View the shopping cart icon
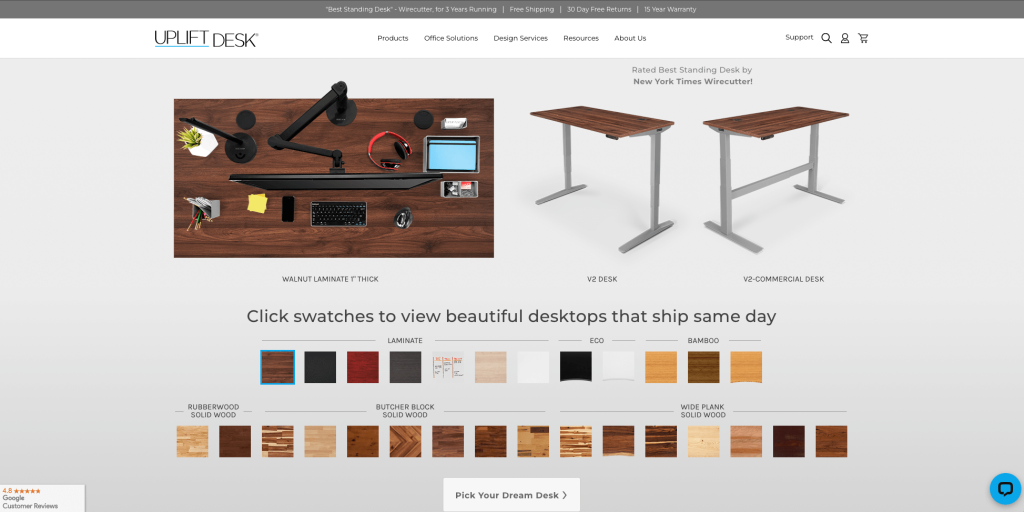This screenshot has height=512, width=1024. coord(863,38)
